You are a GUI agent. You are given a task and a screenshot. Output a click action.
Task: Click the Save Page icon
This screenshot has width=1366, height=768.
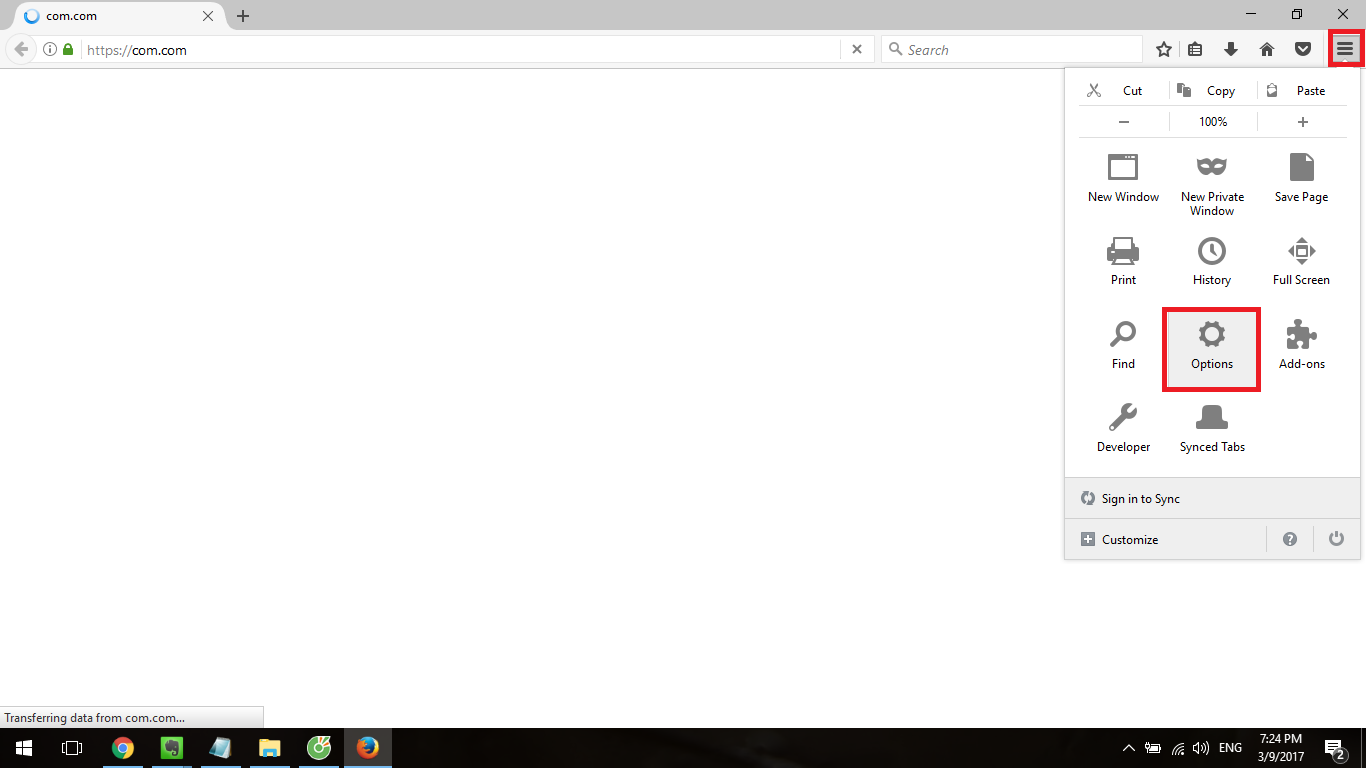click(1301, 167)
